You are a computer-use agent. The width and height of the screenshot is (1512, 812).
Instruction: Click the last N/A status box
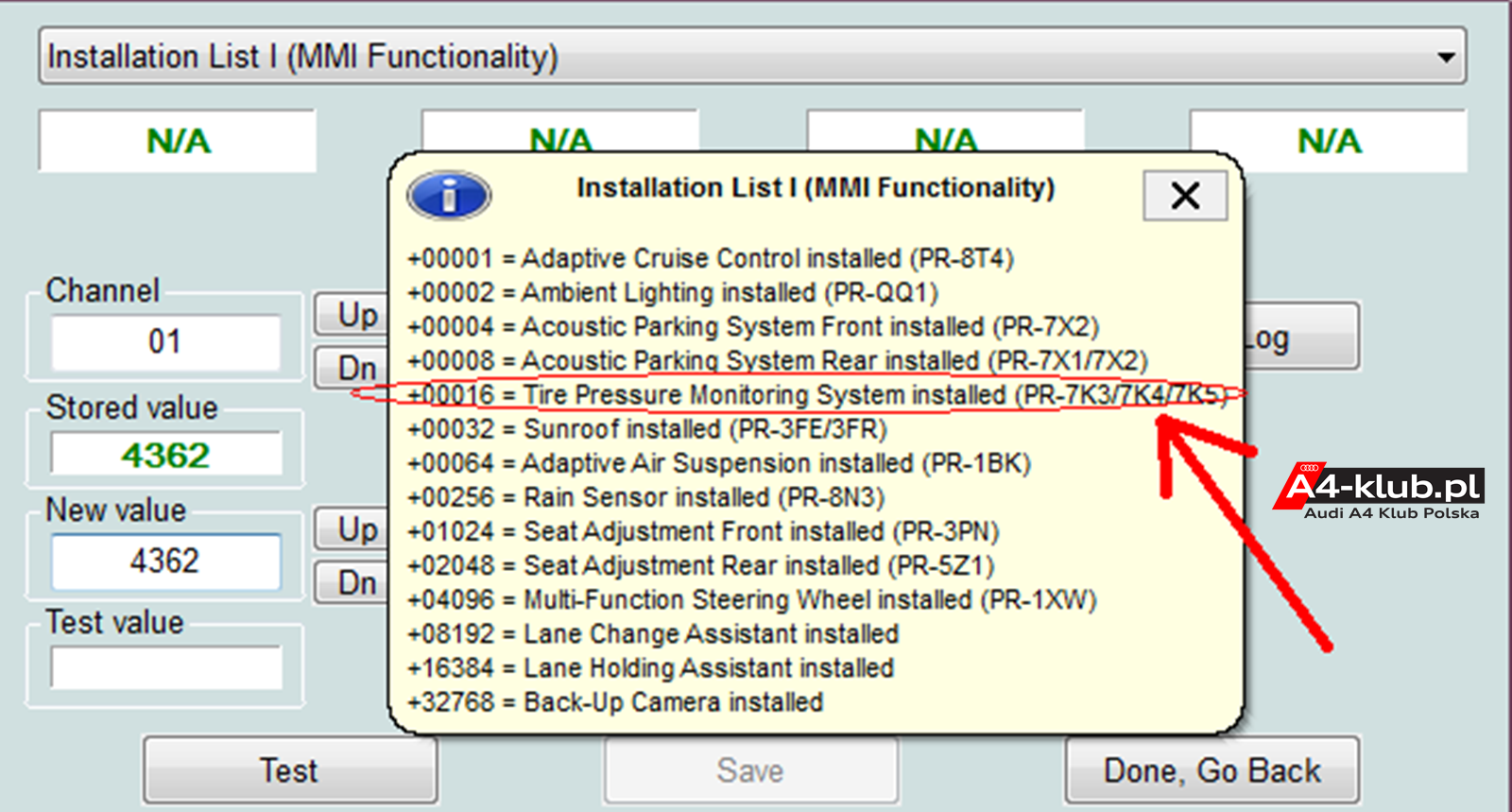pyautogui.click(x=1329, y=141)
